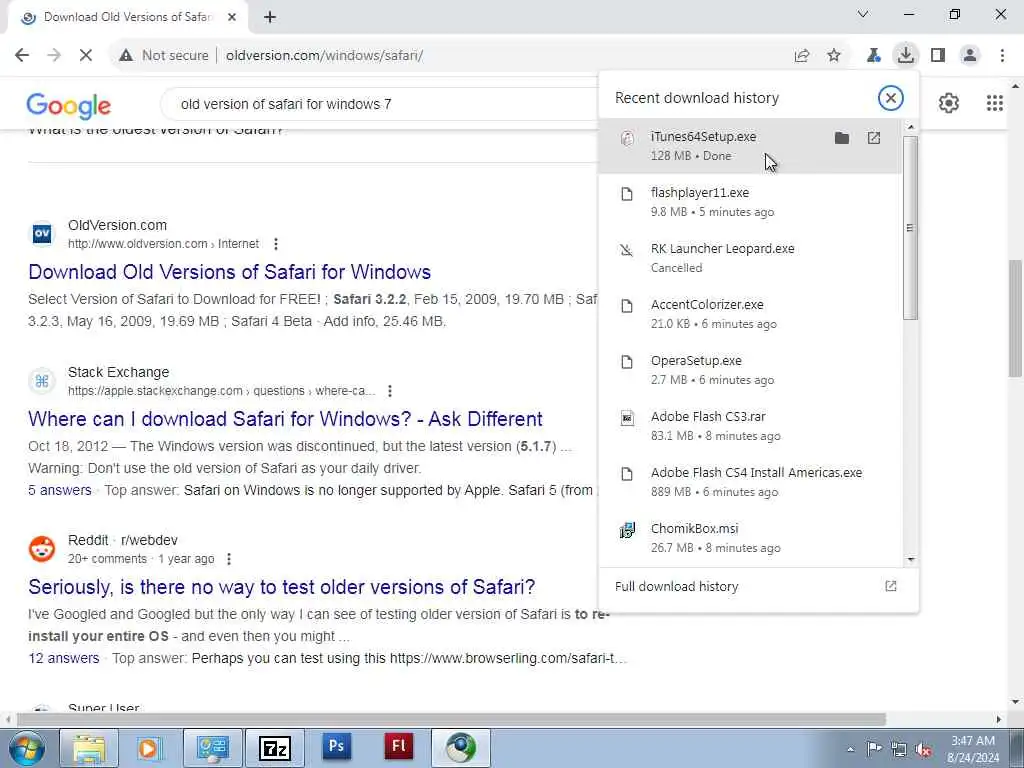The image size is (1024, 768).
Task: Open the Windows Start menu
Action: pyautogui.click(x=26, y=748)
